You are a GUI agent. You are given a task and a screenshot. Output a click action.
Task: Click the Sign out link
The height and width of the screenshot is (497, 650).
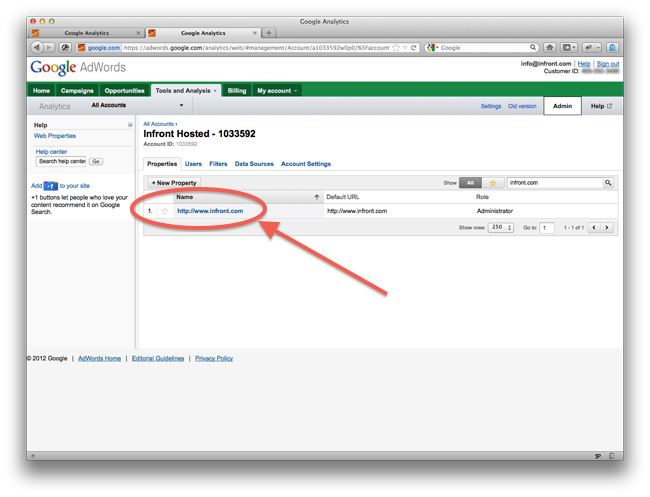coord(608,63)
